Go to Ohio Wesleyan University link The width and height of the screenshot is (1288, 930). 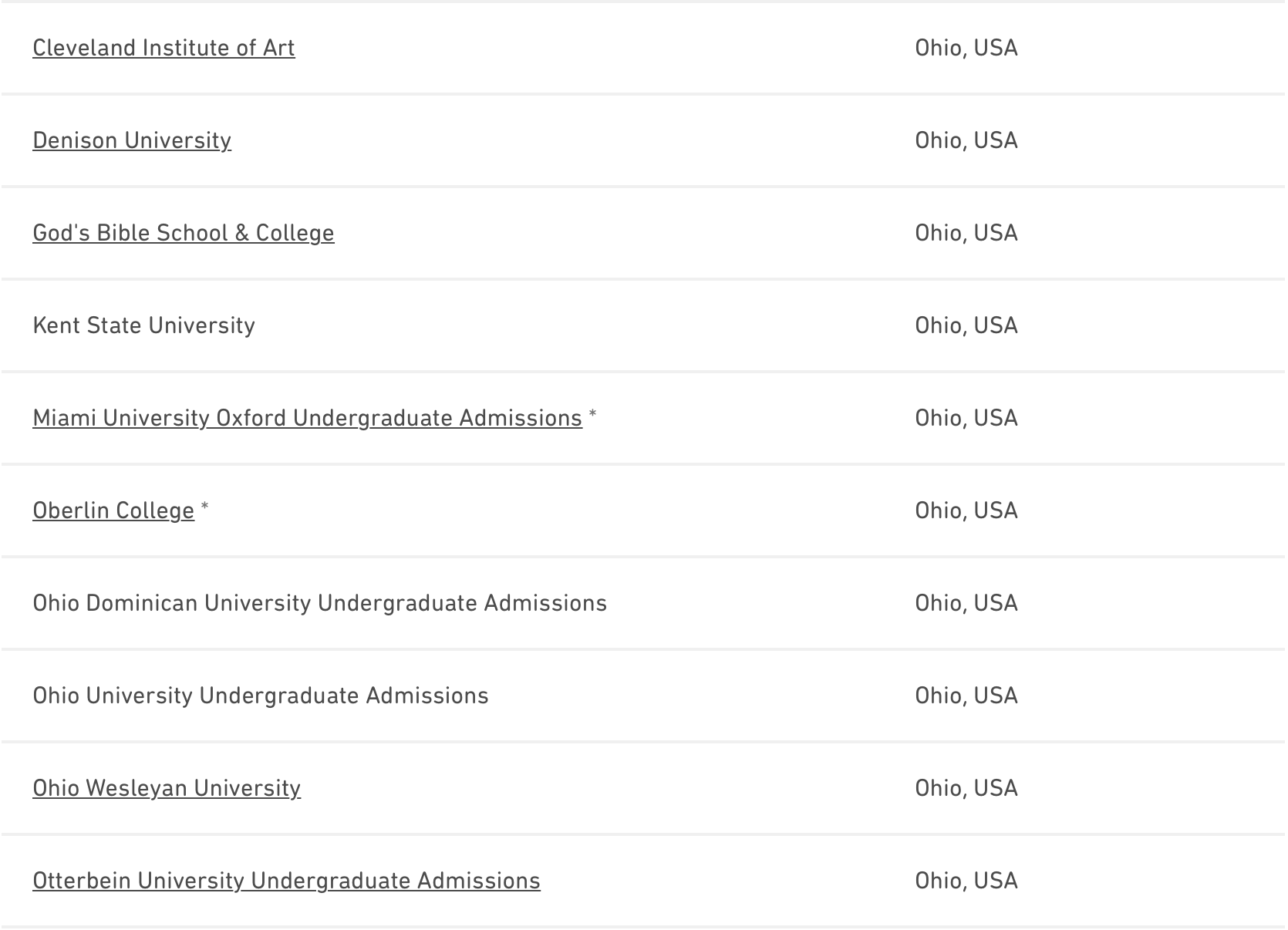tap(167, 788)
